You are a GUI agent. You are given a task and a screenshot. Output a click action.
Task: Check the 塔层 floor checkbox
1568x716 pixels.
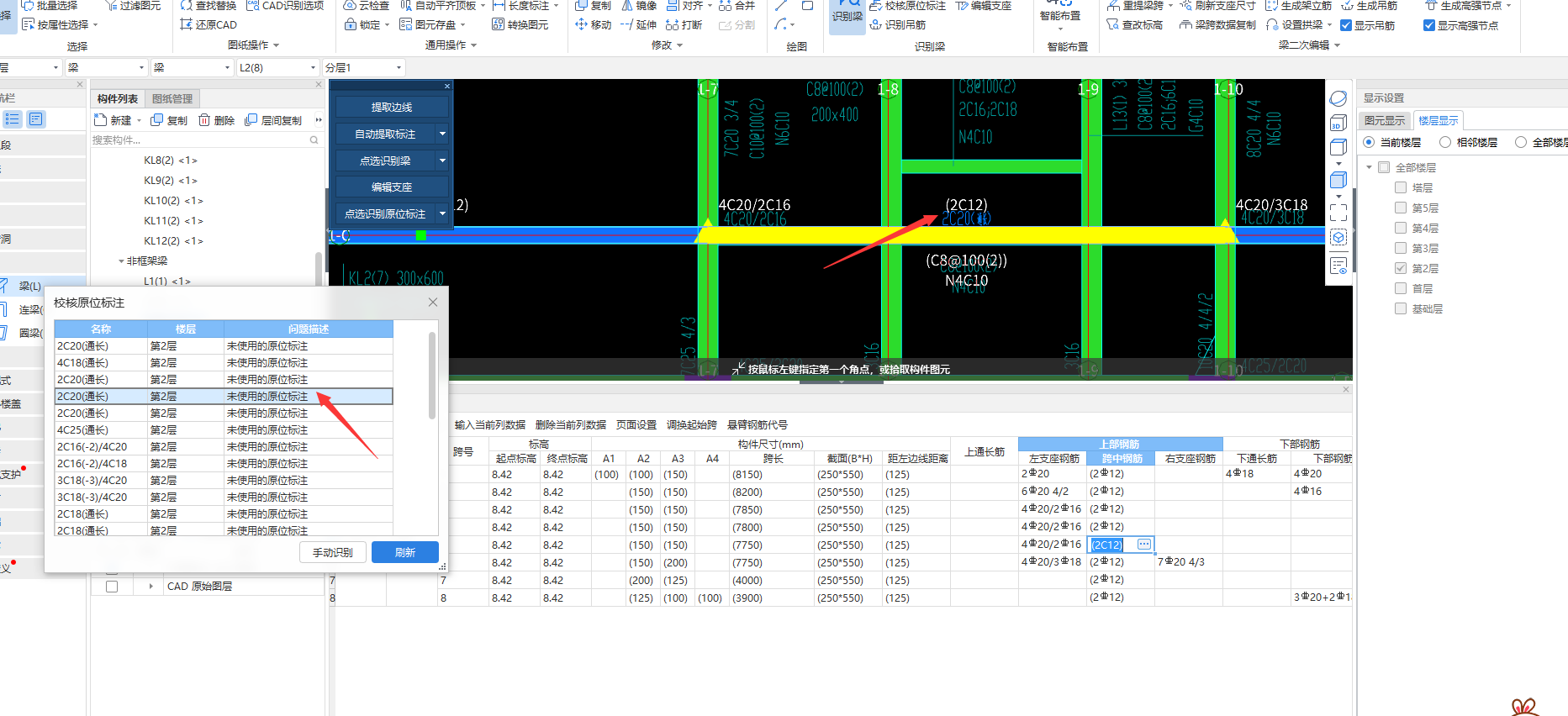point(1401,187)
